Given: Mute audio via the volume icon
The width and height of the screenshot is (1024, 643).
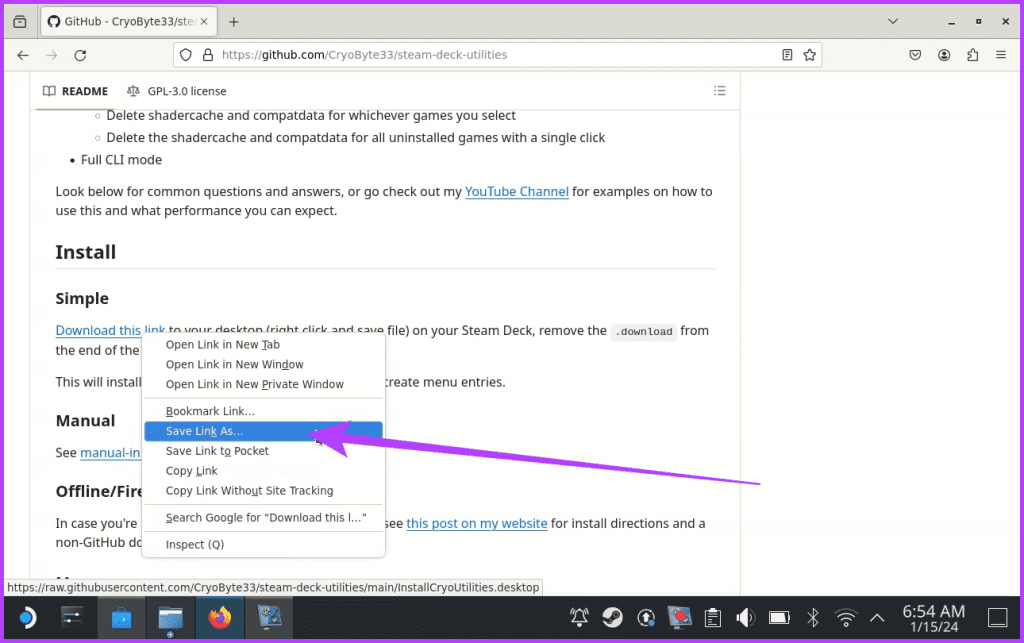Looking at the screenshot, I should coord(746,617).
